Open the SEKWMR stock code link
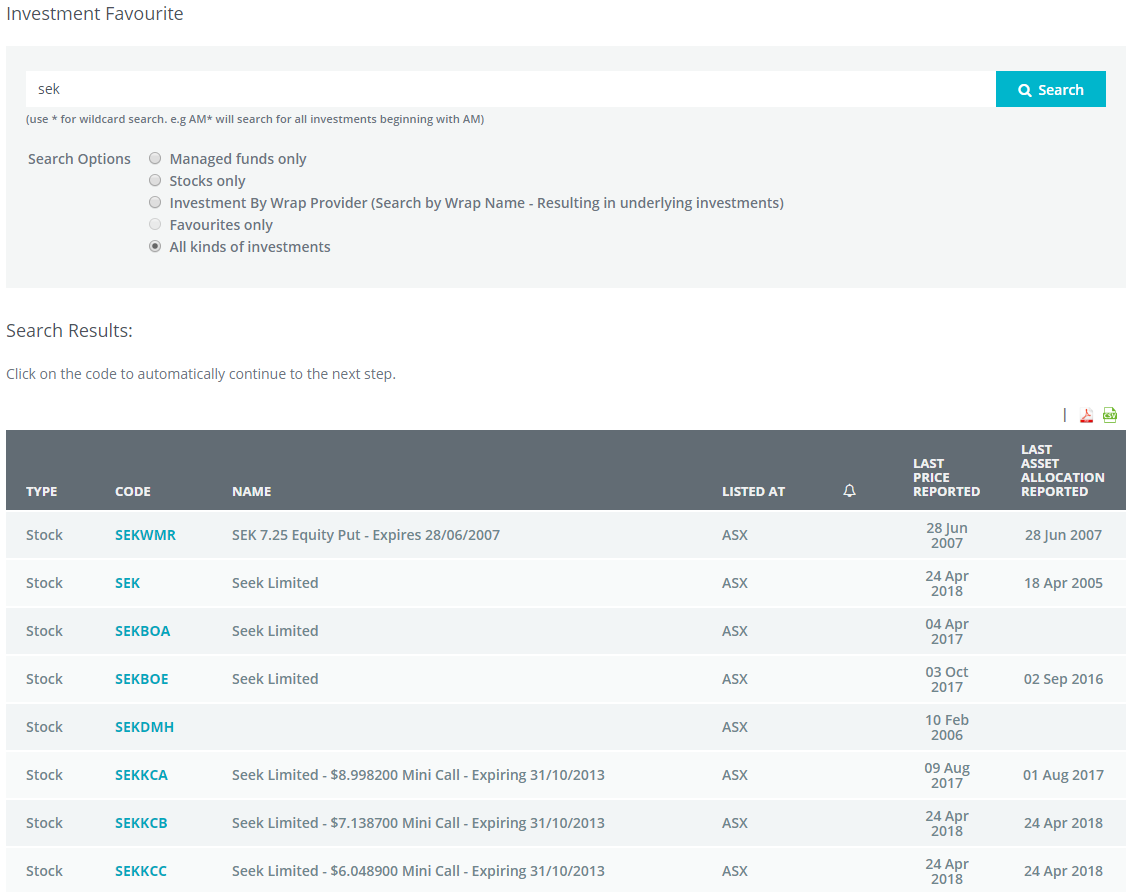Image resolution: width=1133 pixels, height=892 pixels. click(x=145, y=535)
